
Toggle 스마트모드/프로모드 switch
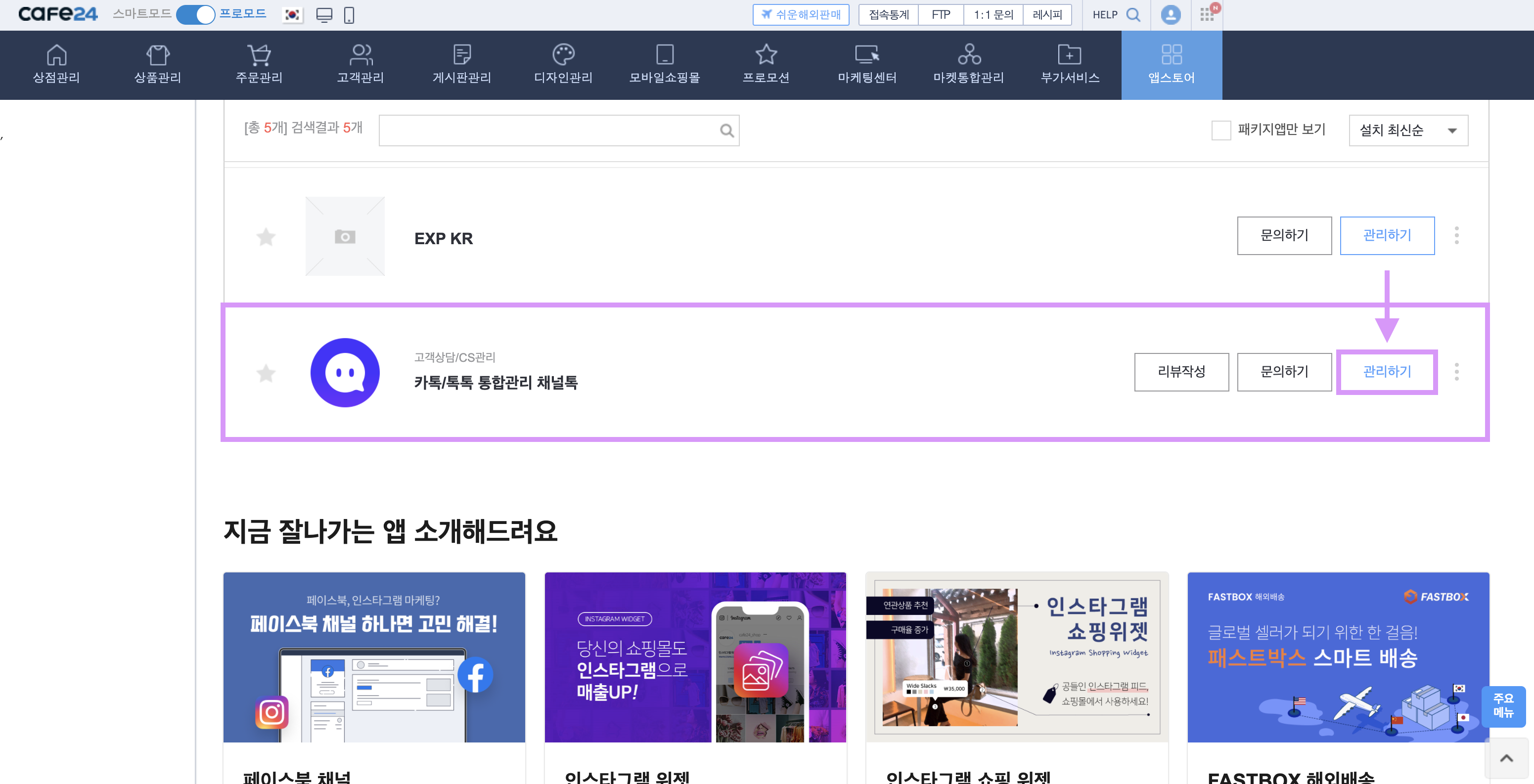pyautogui.click(x=195, y=14)
